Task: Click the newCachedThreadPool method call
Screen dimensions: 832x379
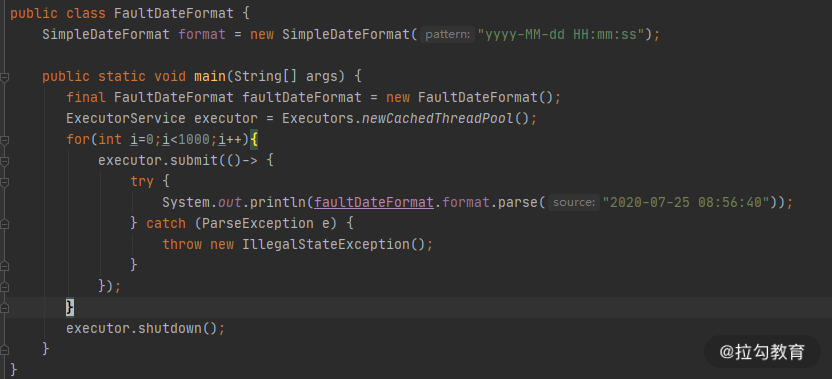Action: [x=438, y=118]
